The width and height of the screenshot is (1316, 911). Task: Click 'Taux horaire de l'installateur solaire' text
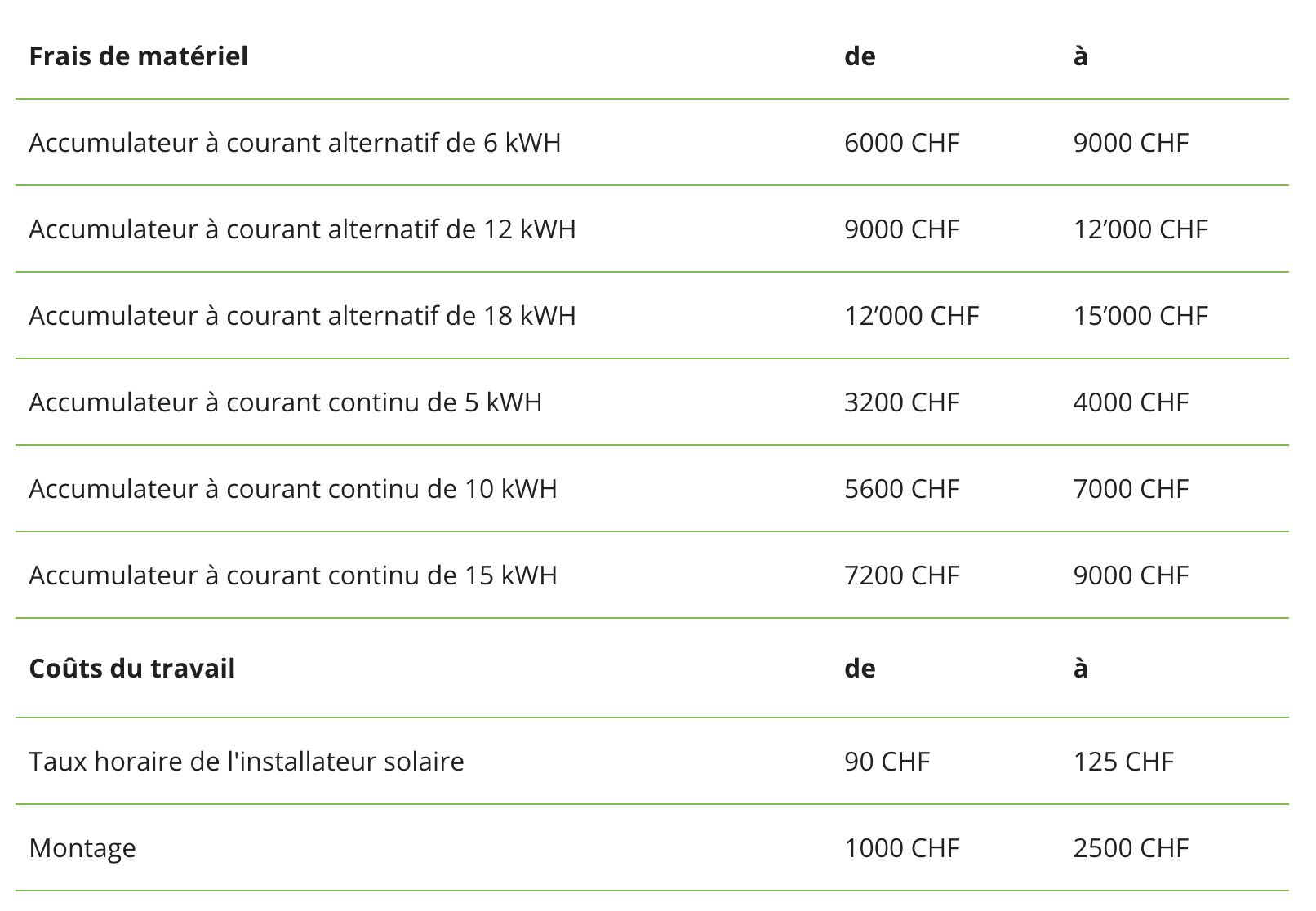point(246,762)
